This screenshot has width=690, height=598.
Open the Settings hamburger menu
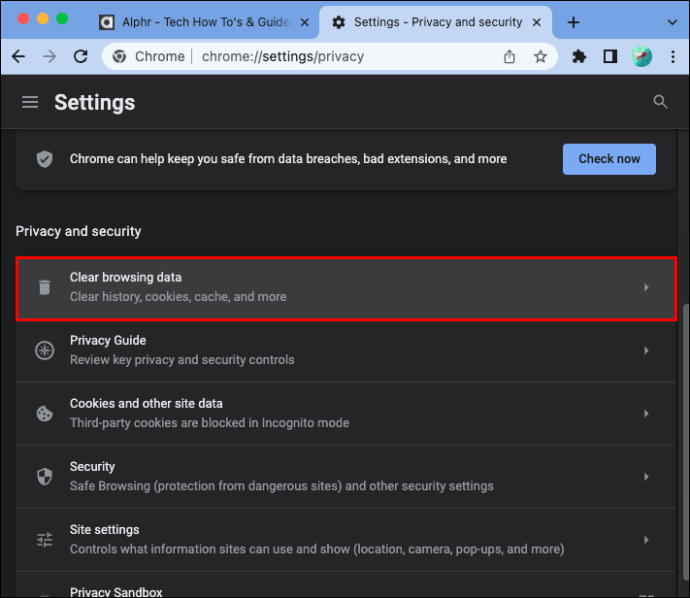click(30, 102)
